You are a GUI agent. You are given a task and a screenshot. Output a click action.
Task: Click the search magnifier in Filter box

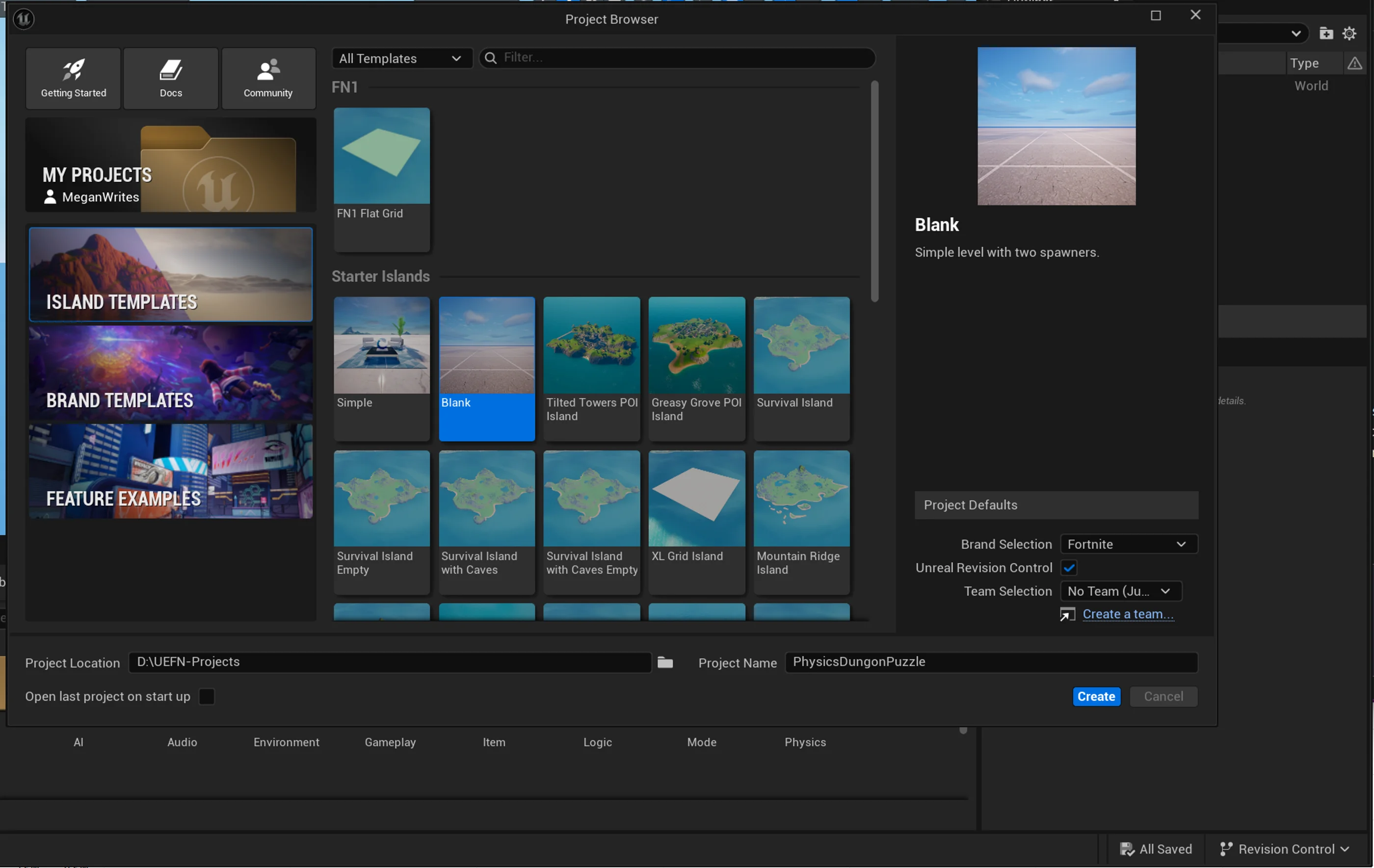click(x=490, y=57)
